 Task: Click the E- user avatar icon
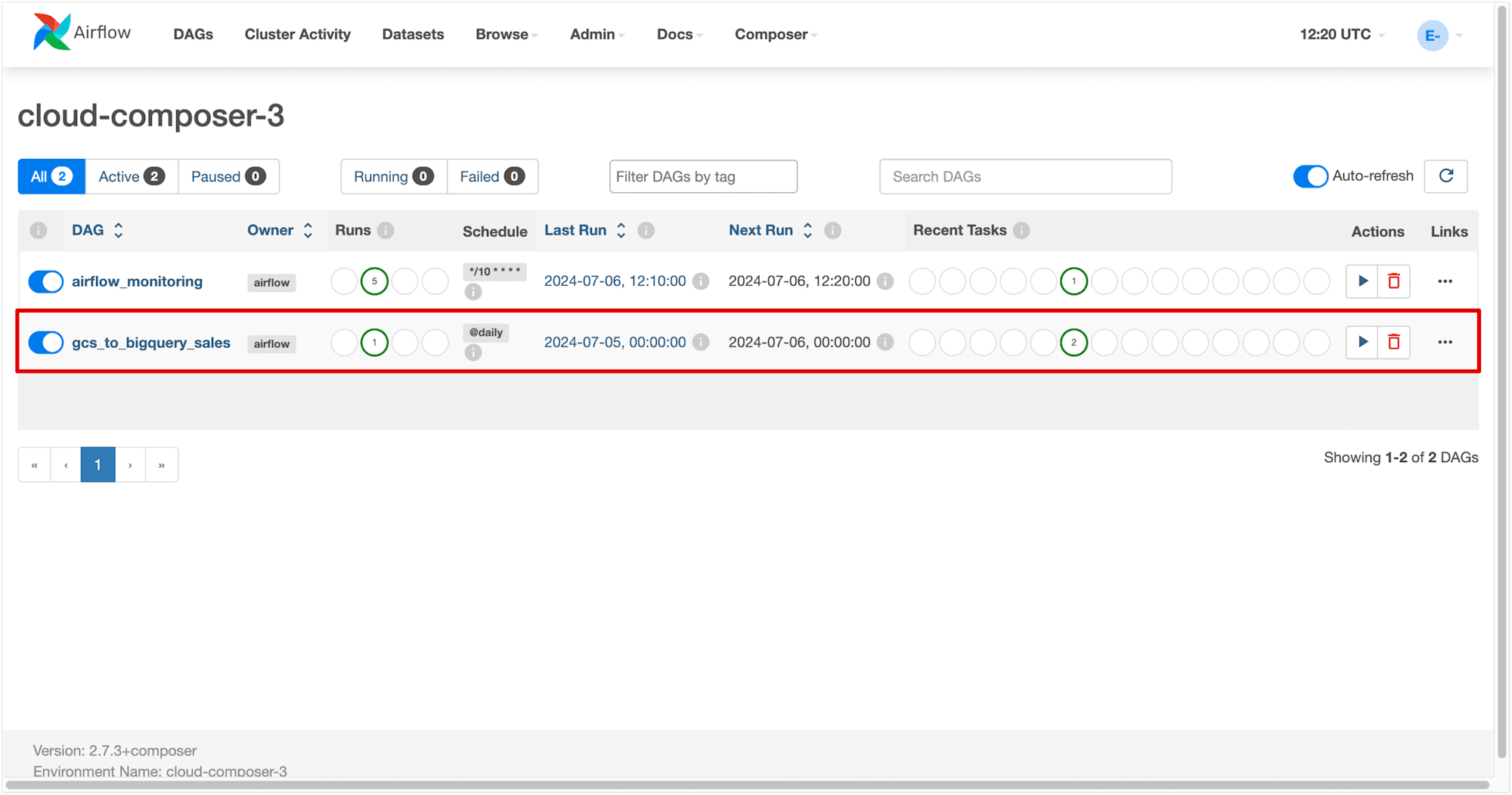point(1432,36)
